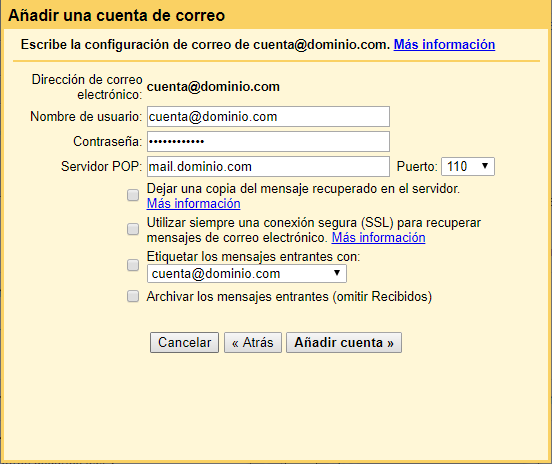Viewport: 552px width, 464px height.
Task: Click the 'Añadir cuenta »' button
Action: [344, 343]
